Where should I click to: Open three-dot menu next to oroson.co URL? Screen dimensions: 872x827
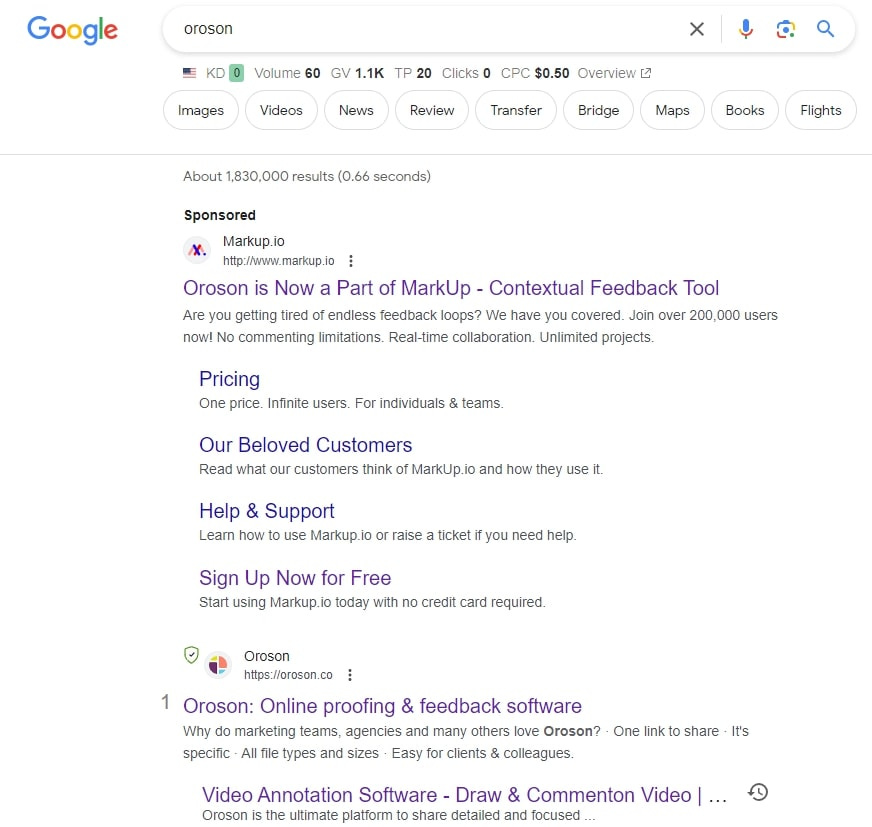pos(350,675)
